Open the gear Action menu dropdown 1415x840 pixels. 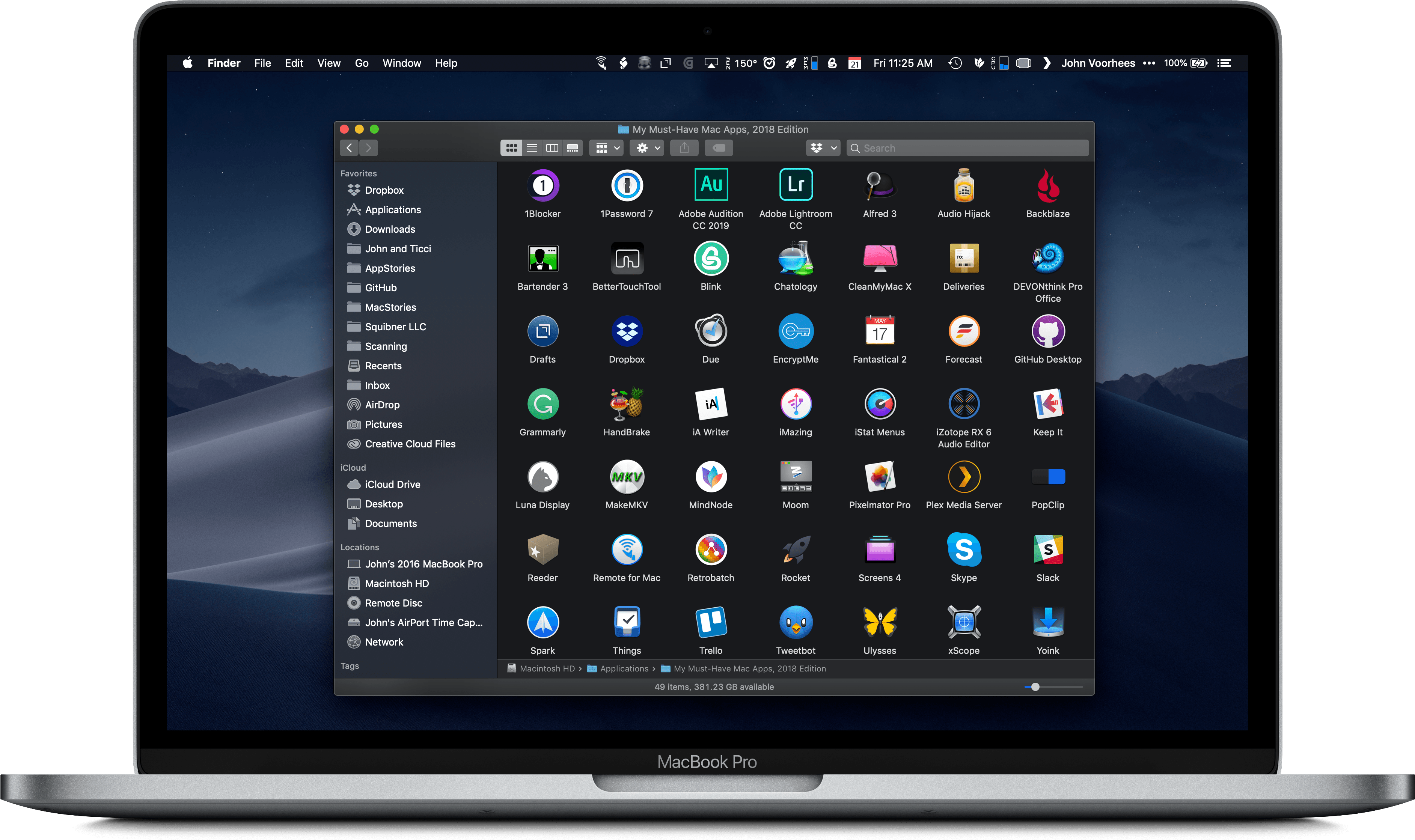click(x=648, y=148)
